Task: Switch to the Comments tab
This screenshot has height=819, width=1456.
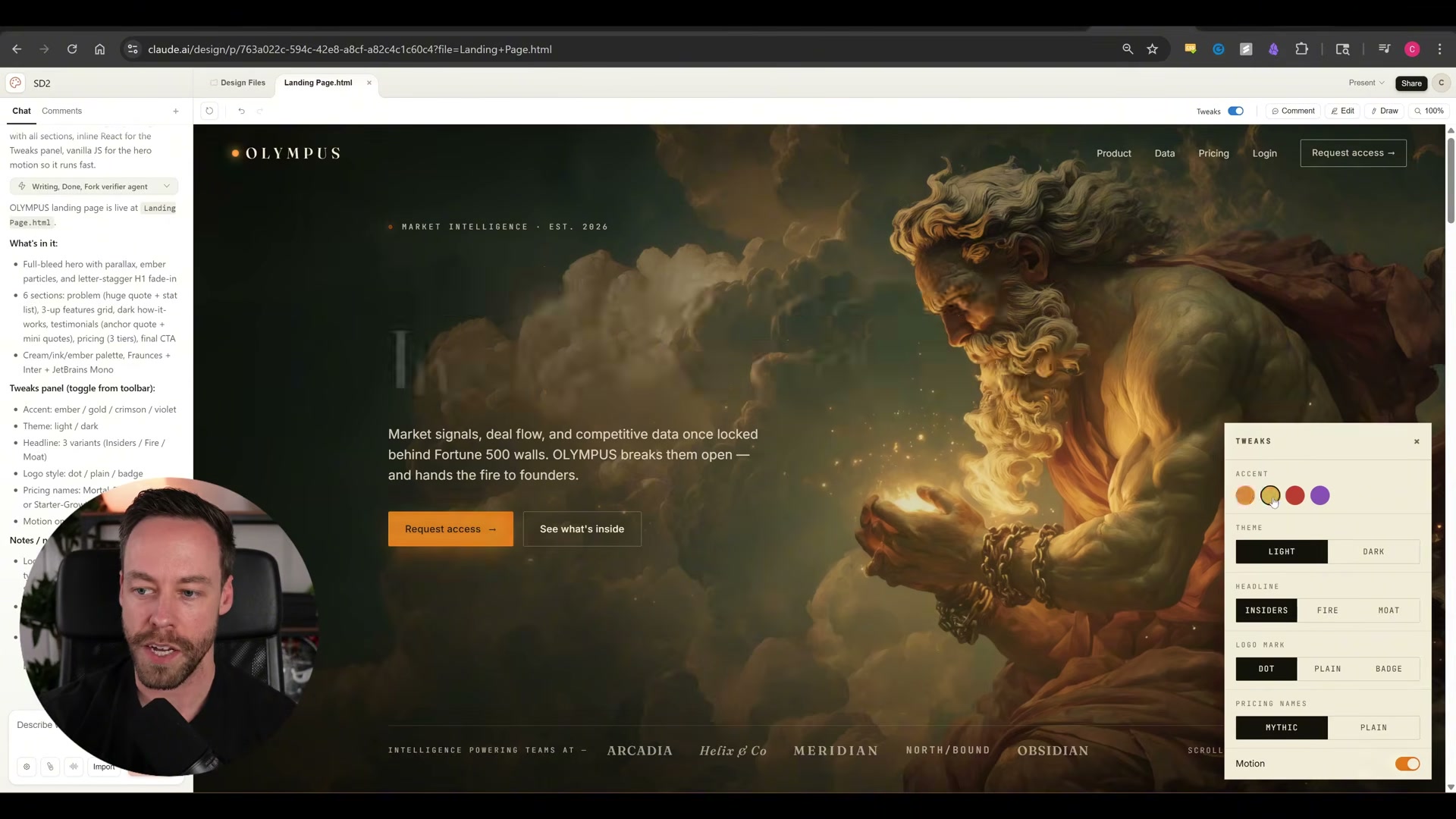Action: click(x=61, y=111)
